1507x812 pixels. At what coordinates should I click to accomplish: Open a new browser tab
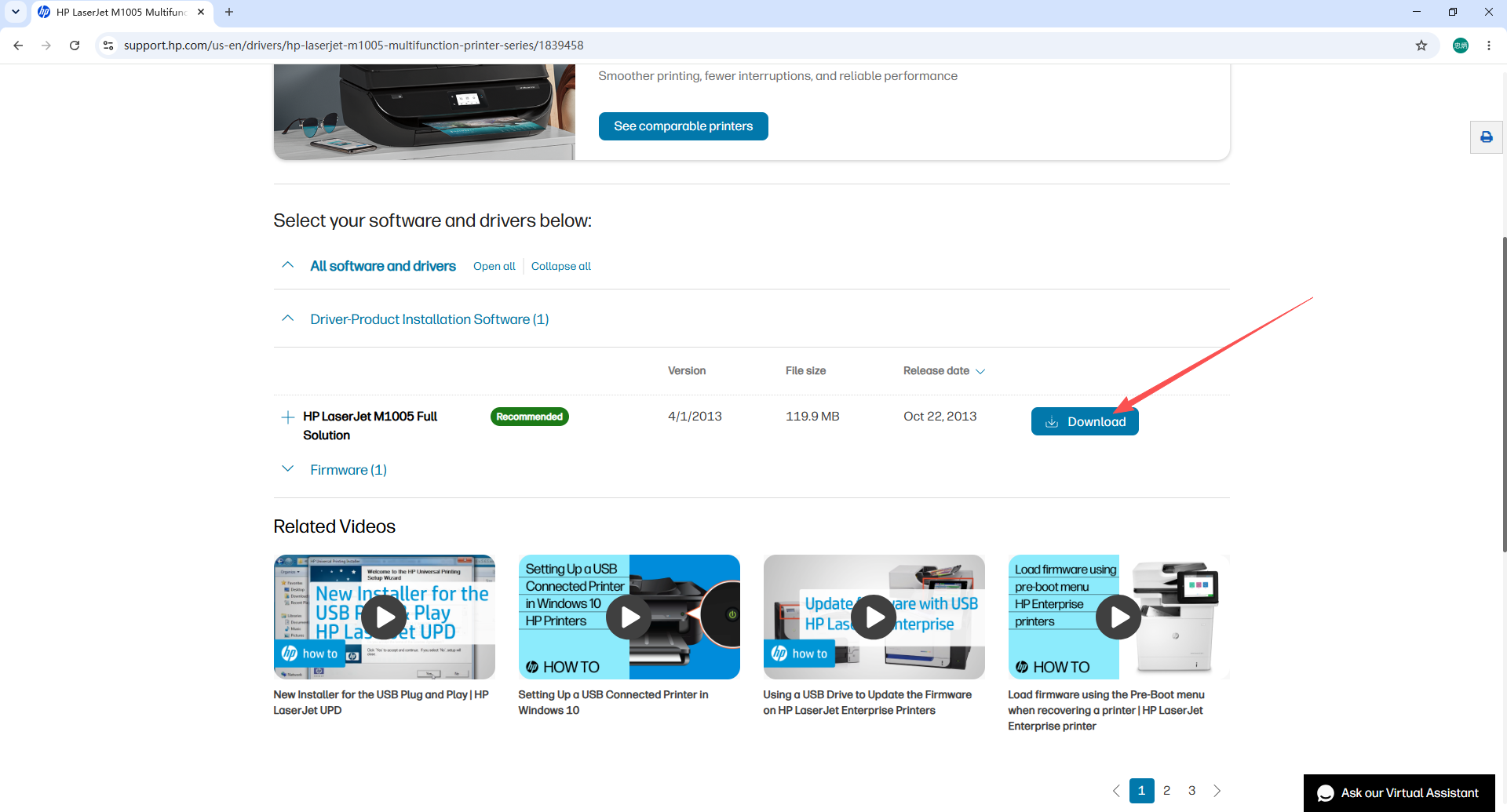(x=229, y=12)
